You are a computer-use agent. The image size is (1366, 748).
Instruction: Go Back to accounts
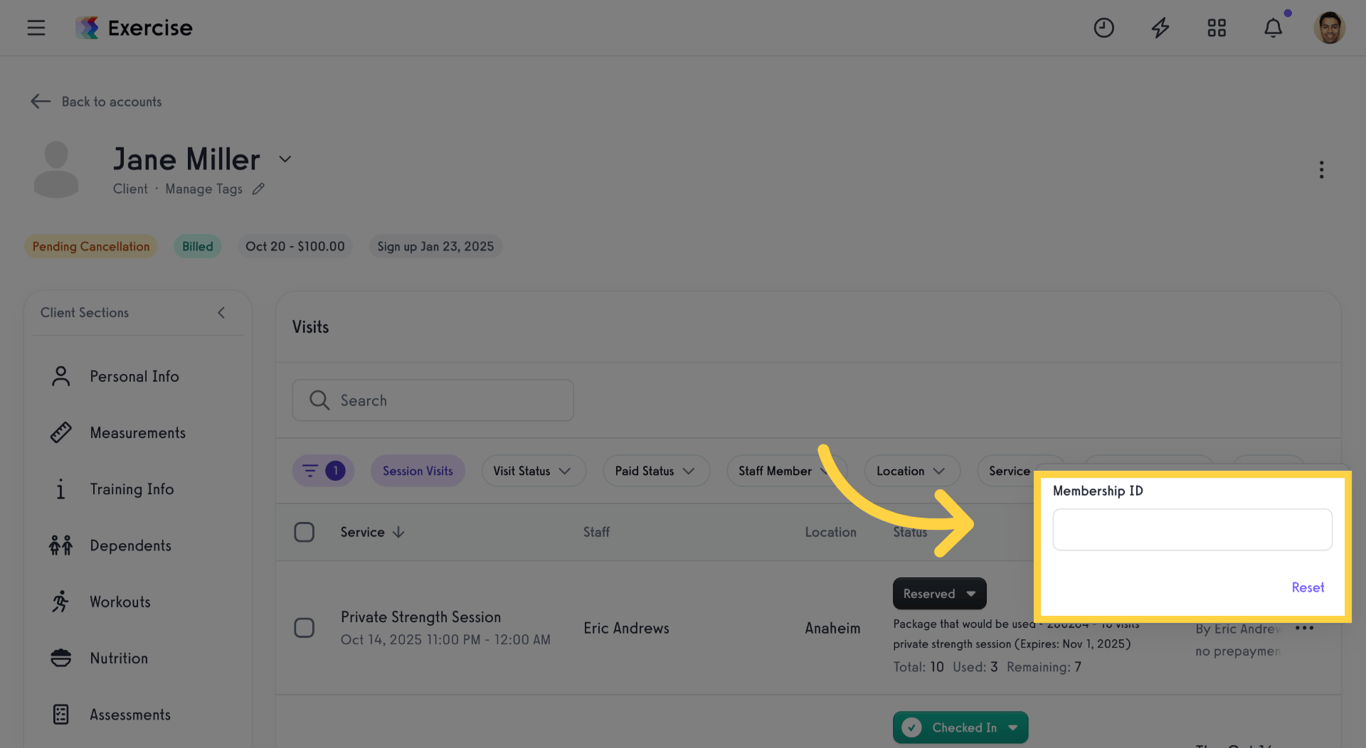[x=95, y=101]
